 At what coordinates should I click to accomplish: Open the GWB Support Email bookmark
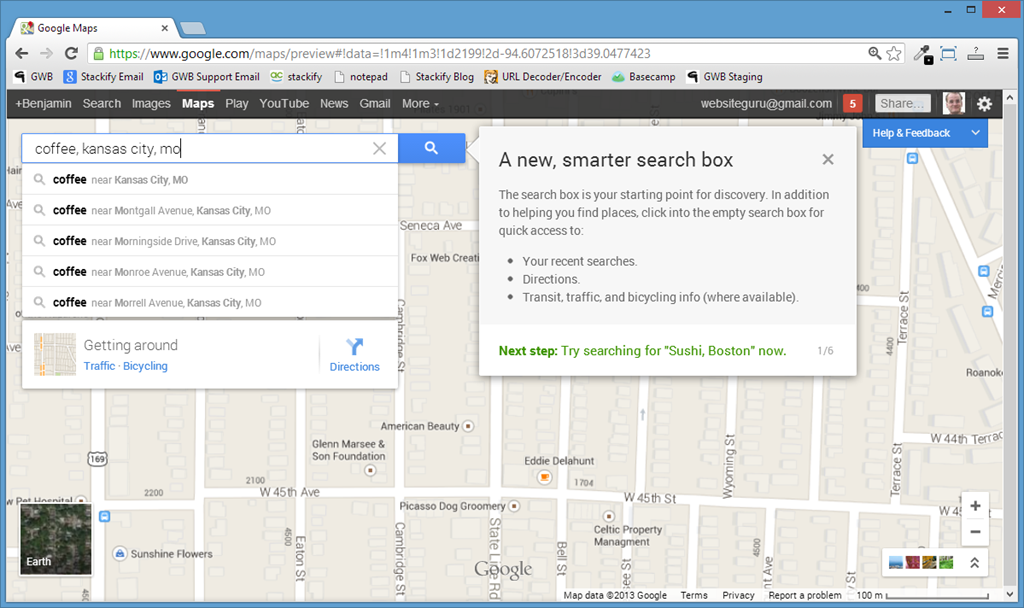tap(206, 76)
